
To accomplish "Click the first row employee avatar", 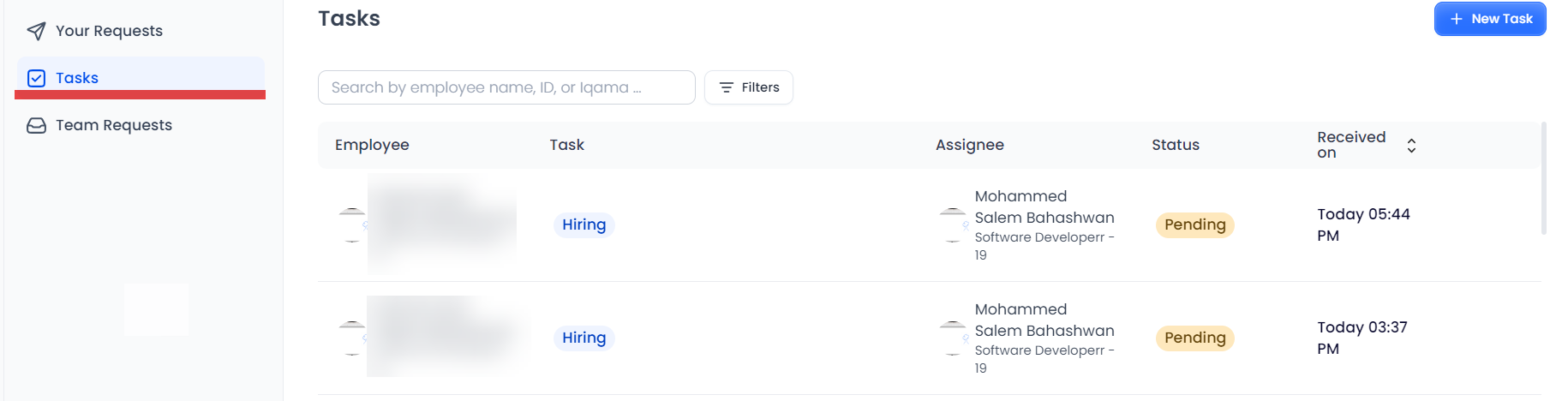I will tap(352, 225).
